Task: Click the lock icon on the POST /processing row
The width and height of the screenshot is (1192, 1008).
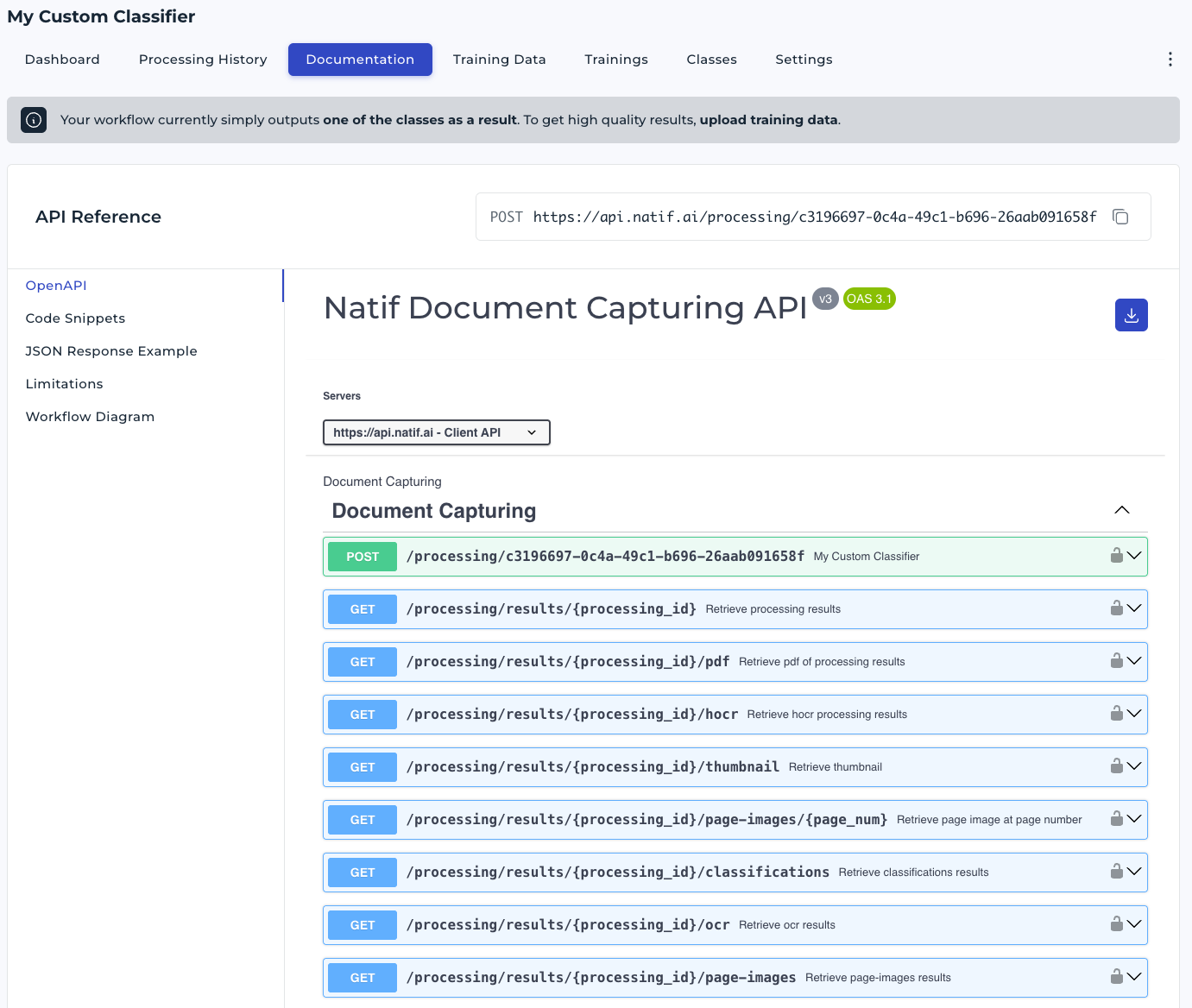Action: pos(1116,556)
